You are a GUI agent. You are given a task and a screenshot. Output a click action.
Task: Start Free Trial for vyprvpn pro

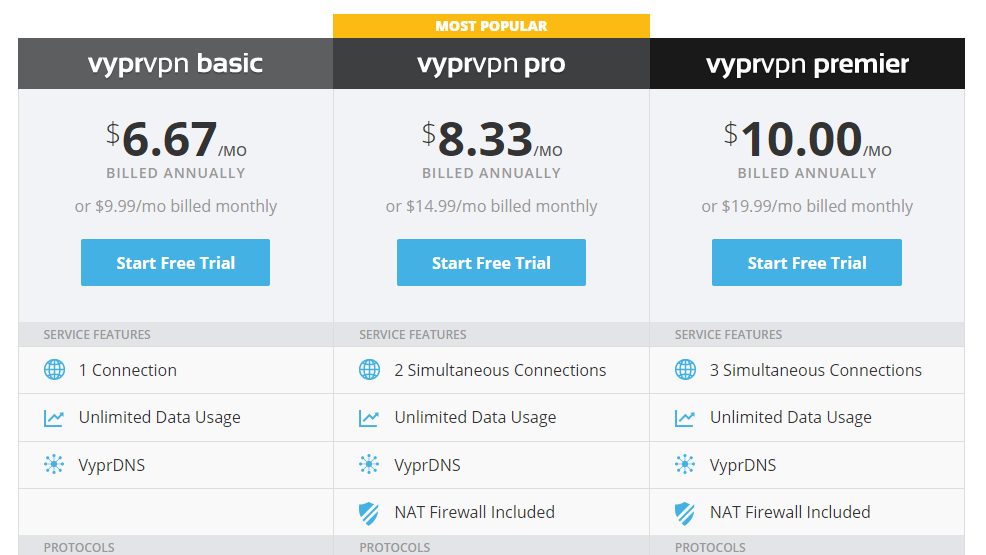coord(491,262)
